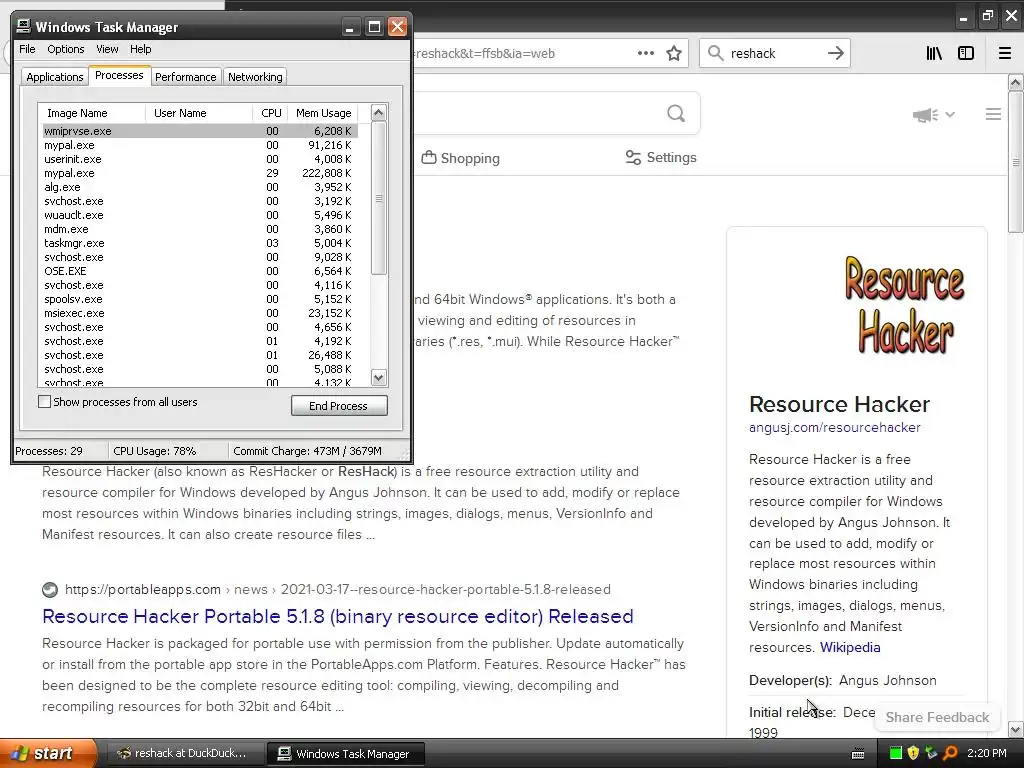
Task: Click process list scrollbar up arrow
Action: tap(379, 112)
